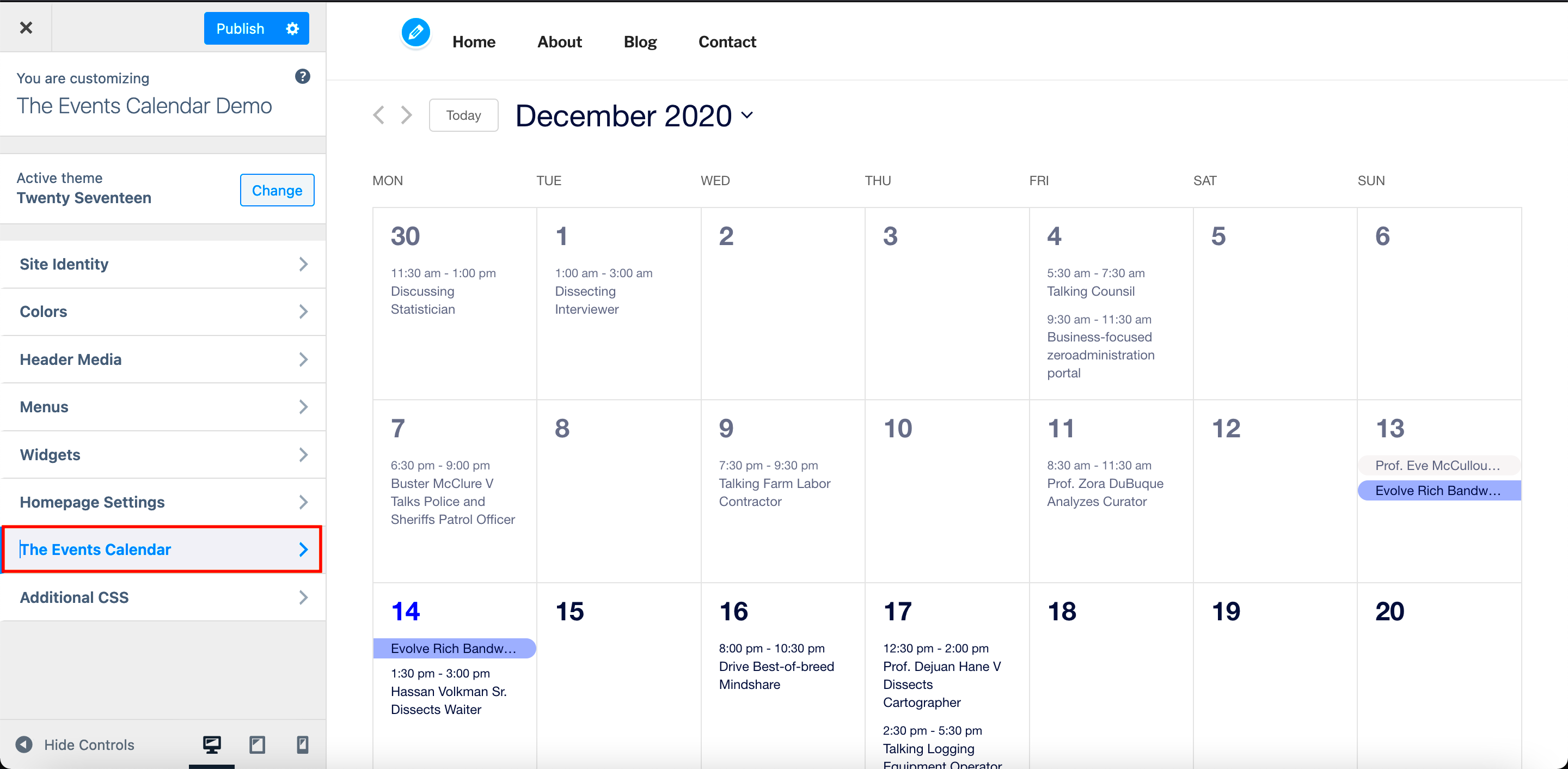Click the back navigation arrow icon

(379, 114)
